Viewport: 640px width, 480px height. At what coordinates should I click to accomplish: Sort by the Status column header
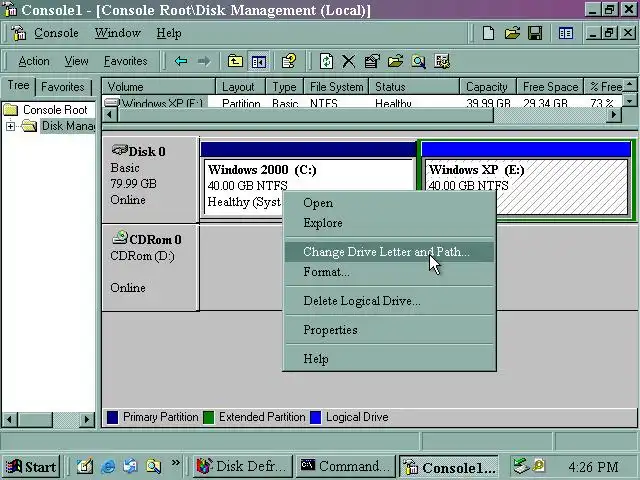click(x=414, y=87)
